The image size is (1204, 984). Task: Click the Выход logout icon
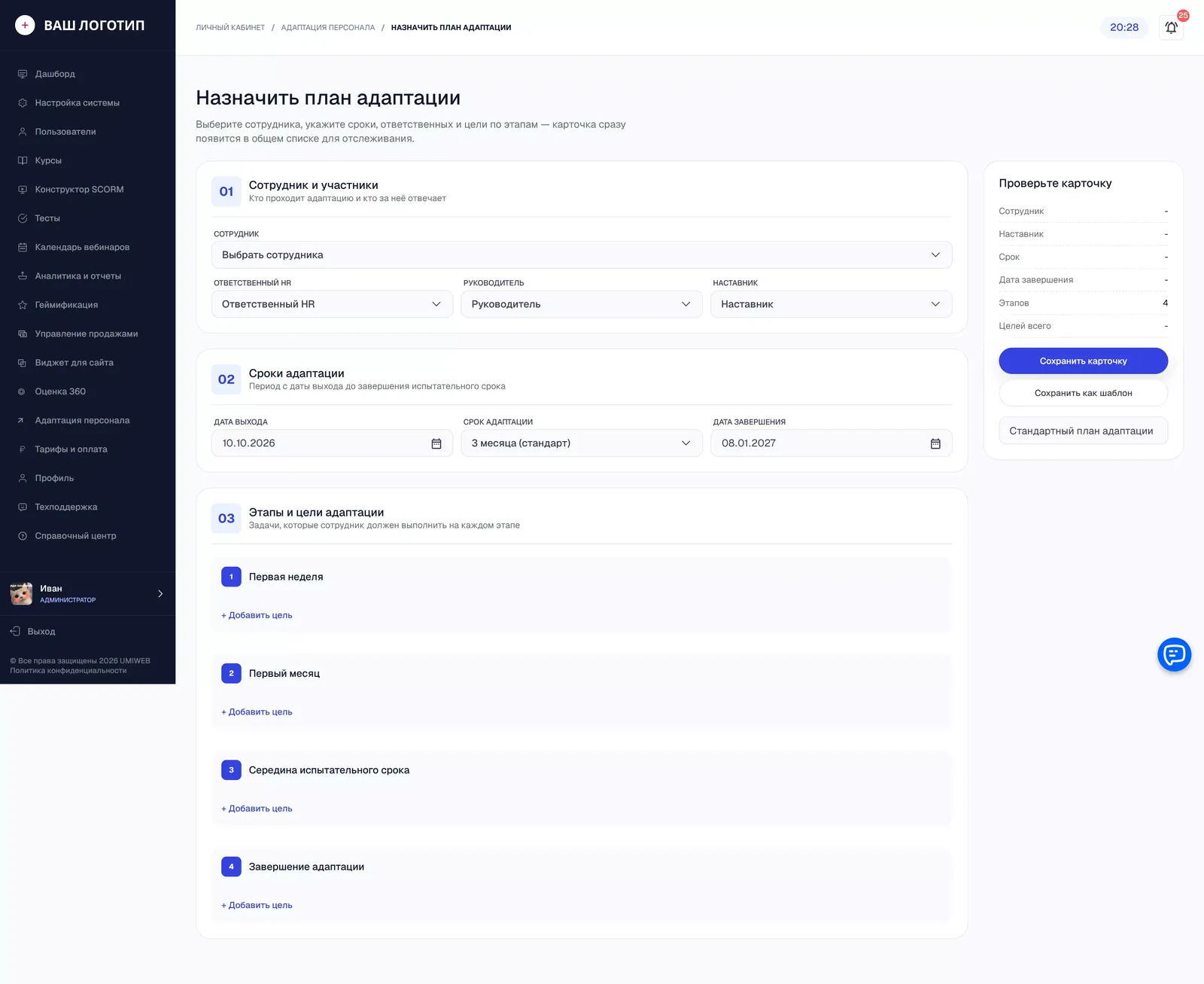point(15,632)
